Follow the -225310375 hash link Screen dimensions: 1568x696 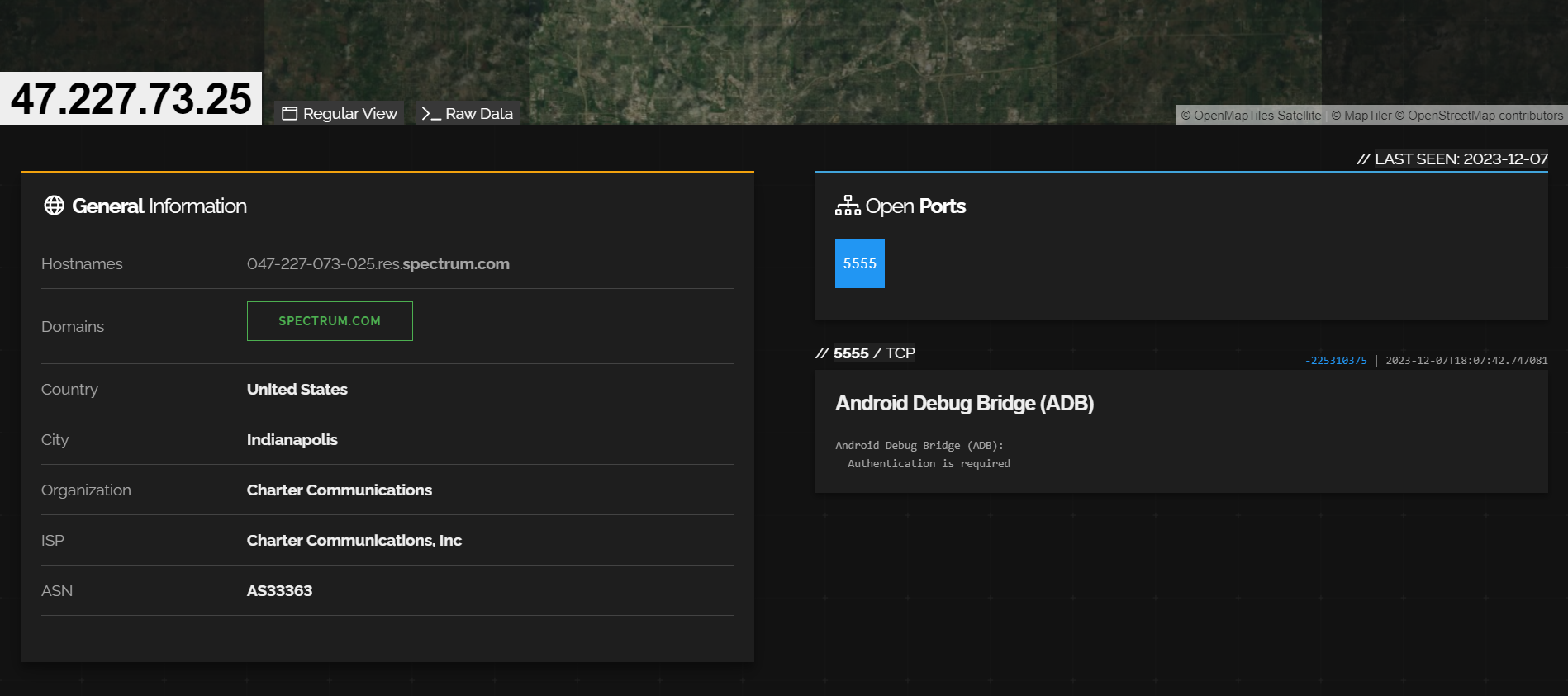pyautogui.click(x=1336, y=361)
